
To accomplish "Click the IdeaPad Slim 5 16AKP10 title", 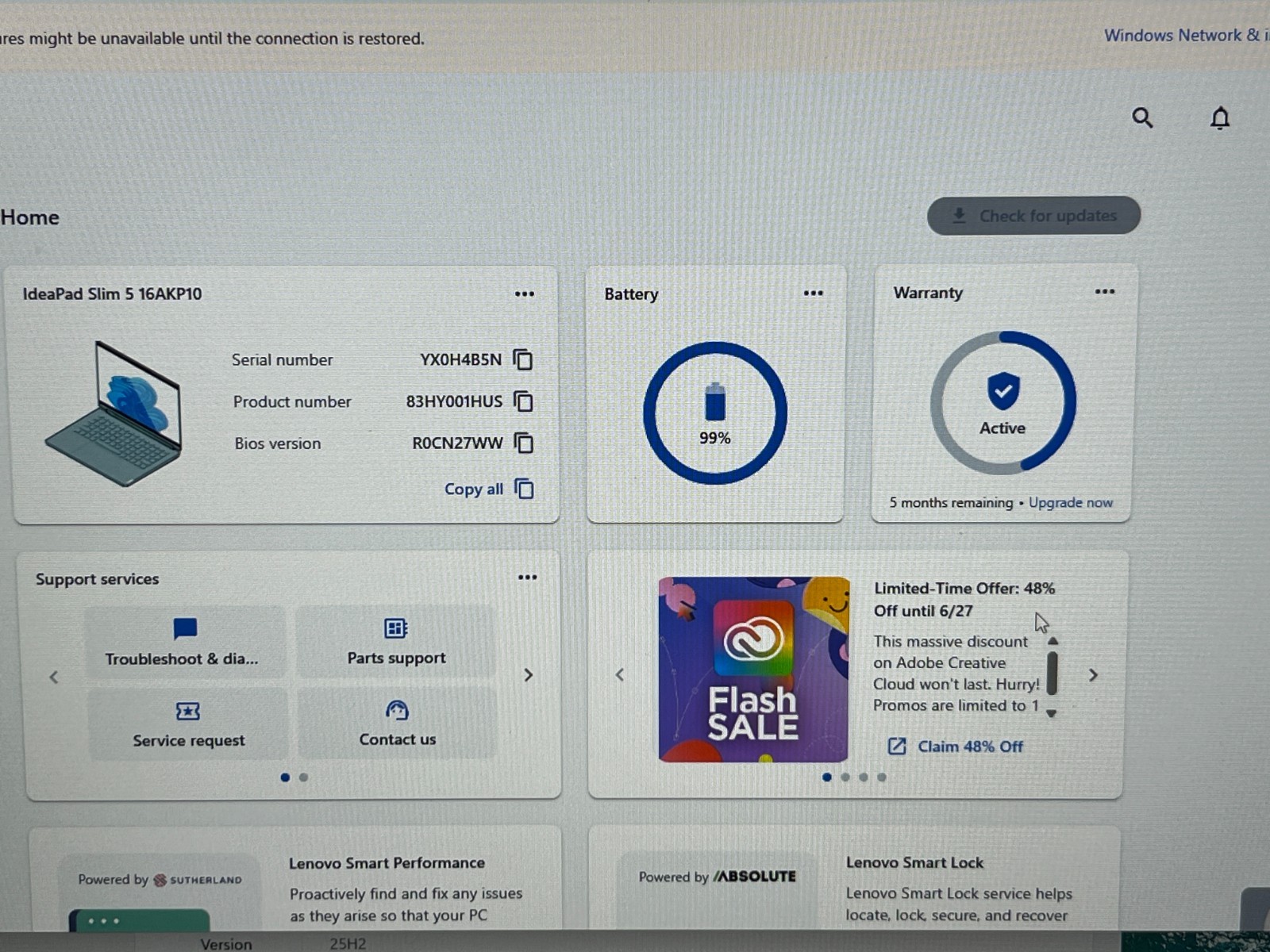I will 112,294.
